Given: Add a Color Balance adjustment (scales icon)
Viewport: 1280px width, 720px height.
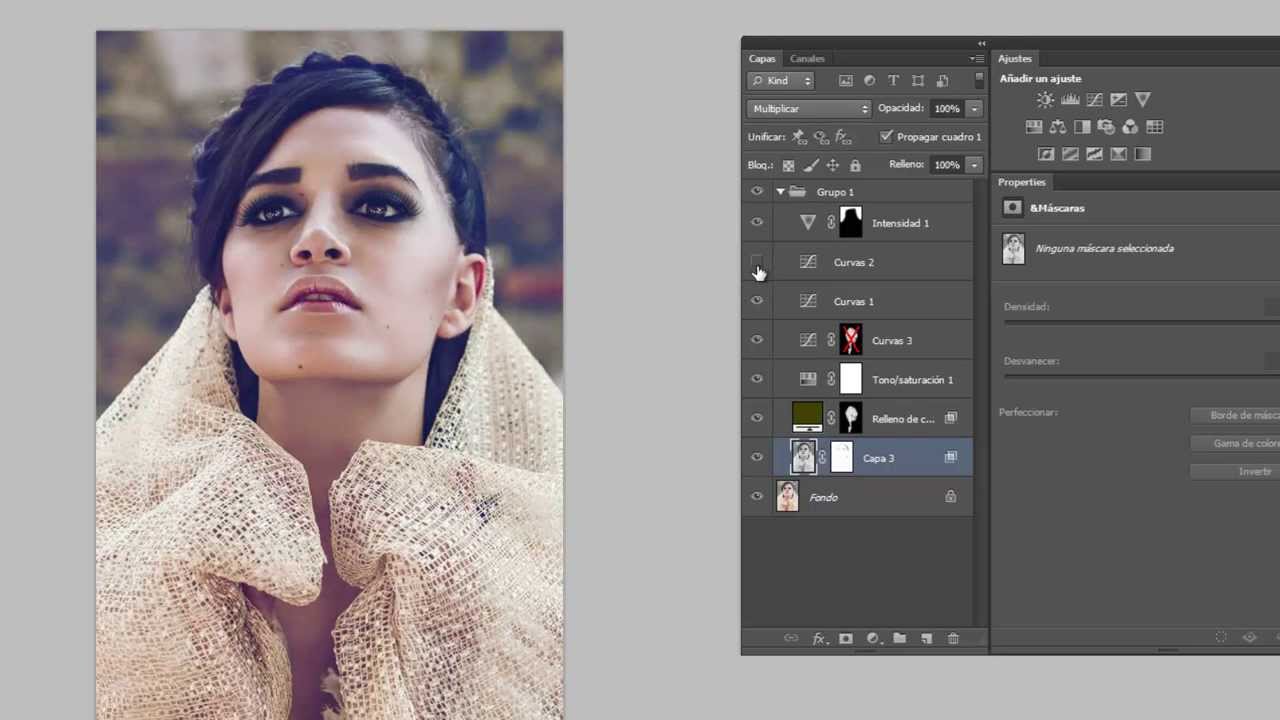Looking at the screenshot, I should (1058, 127).
